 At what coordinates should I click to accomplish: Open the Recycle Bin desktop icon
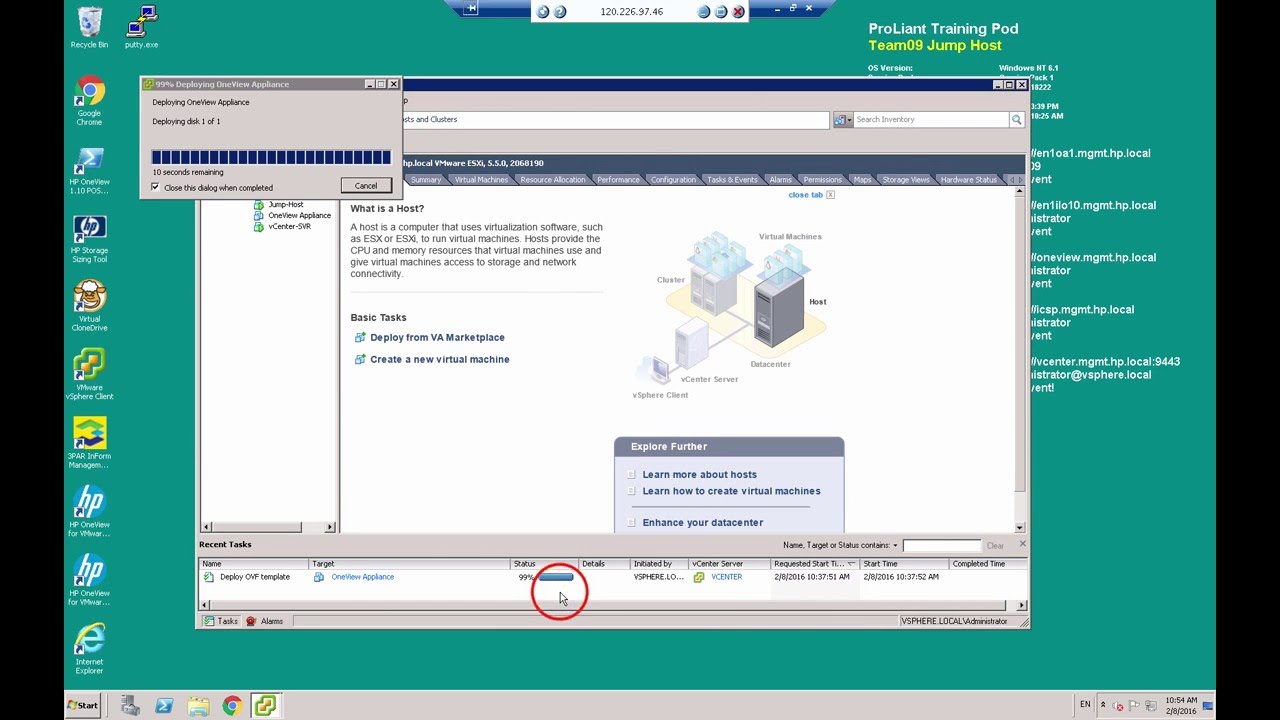point(89,27)
